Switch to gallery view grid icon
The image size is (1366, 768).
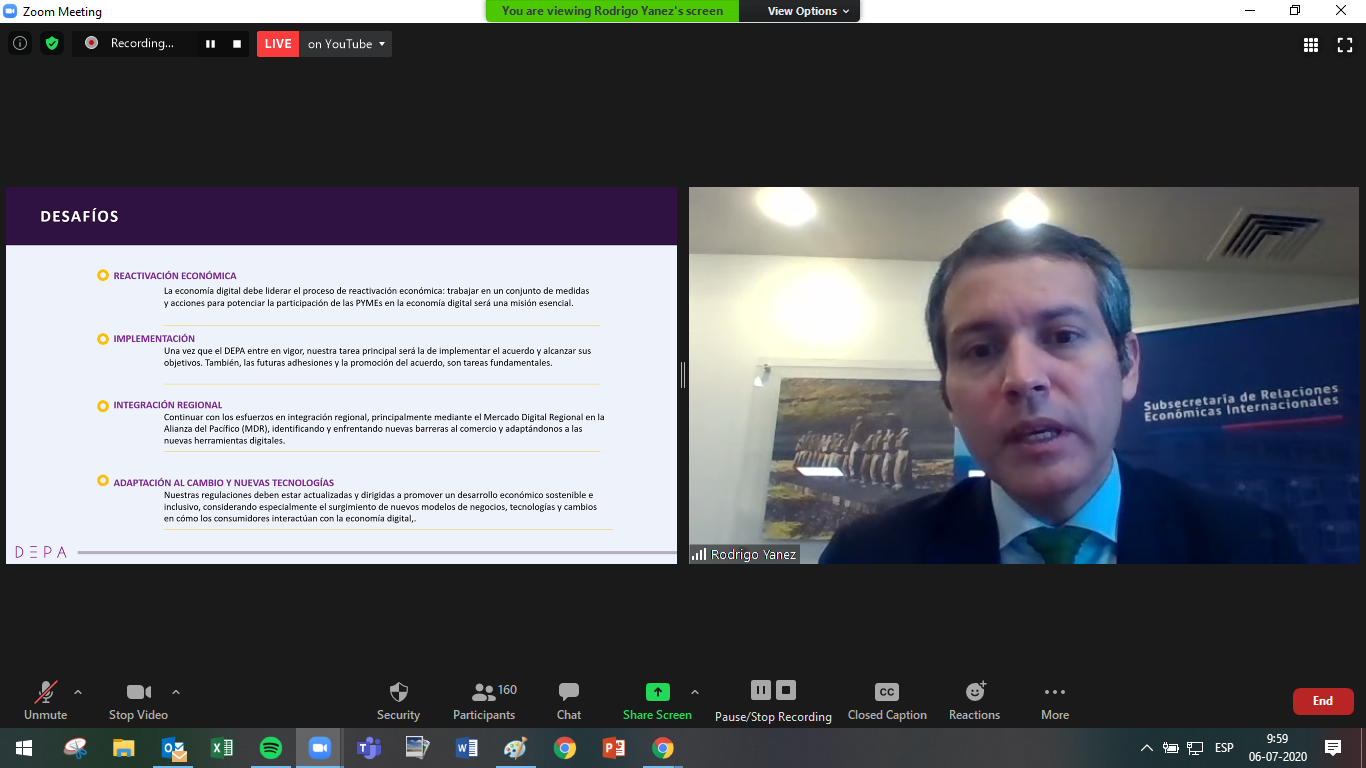click(1311, 44)
